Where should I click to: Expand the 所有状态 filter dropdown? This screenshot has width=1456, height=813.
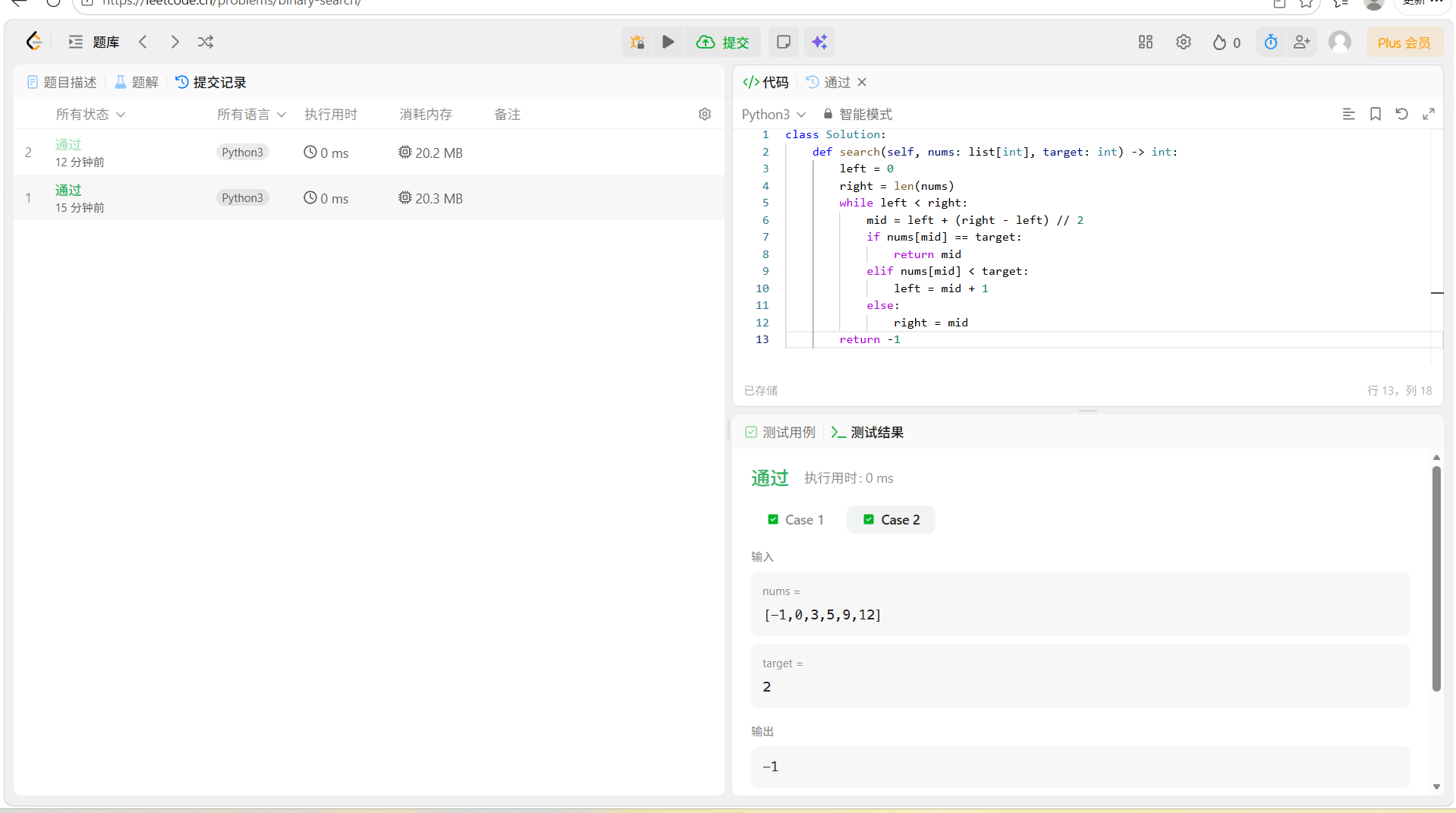click(x=90, y=114)
